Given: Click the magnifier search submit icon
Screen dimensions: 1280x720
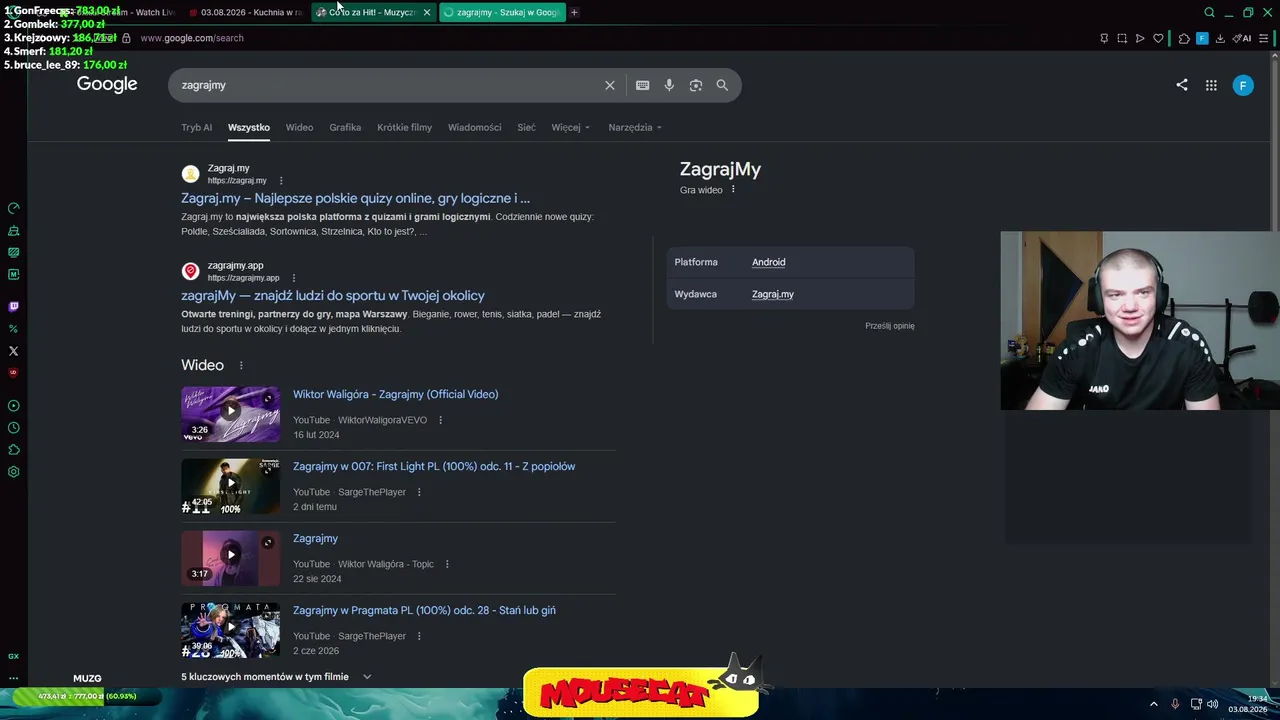Looking at the screenshot, I should tap(722, 85).
